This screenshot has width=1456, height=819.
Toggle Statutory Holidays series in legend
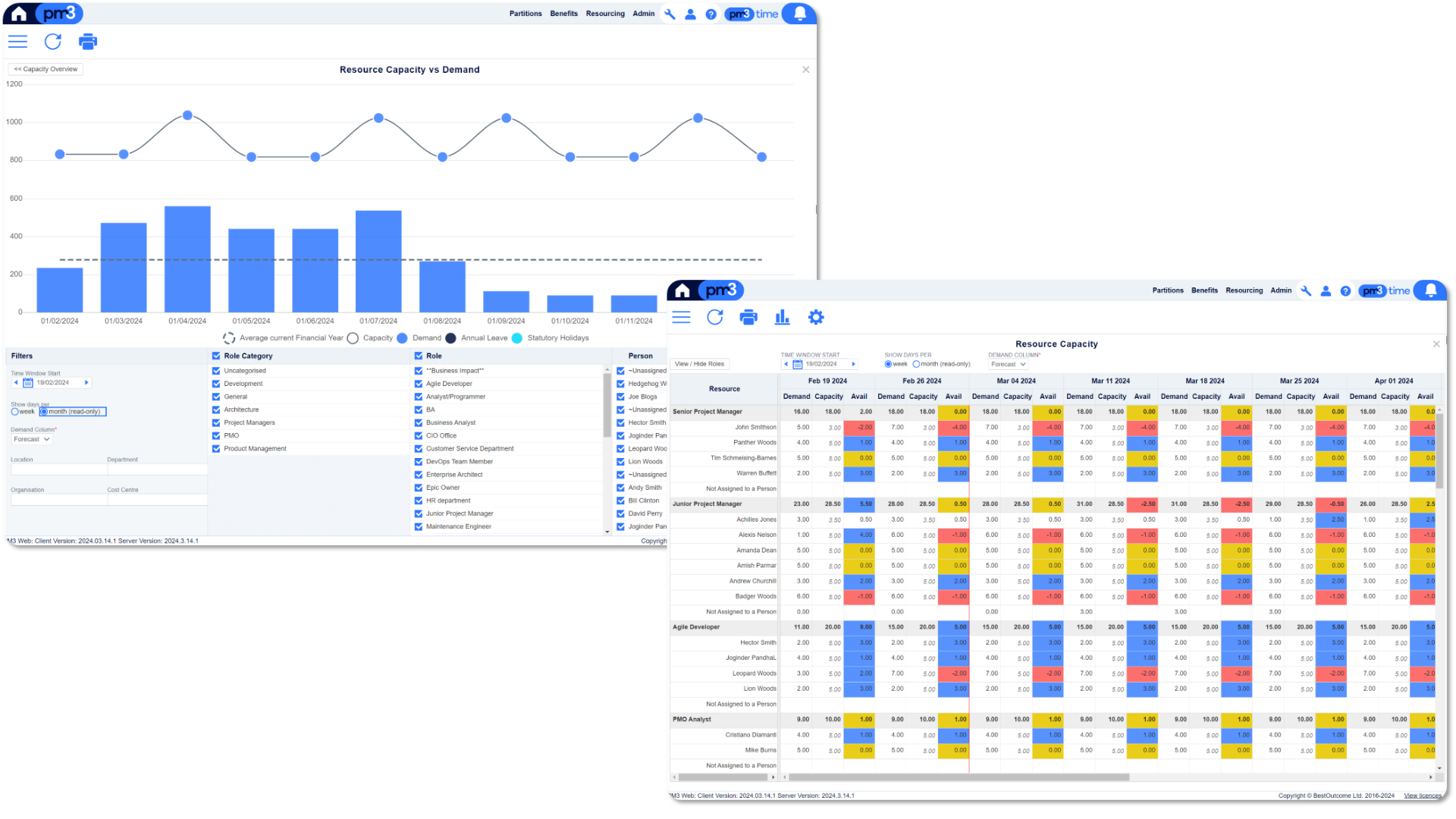pos(551,338)
